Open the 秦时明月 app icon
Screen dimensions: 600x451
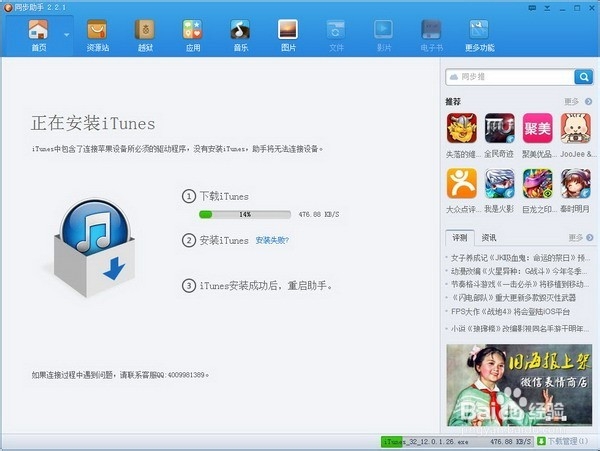point(576,183)
